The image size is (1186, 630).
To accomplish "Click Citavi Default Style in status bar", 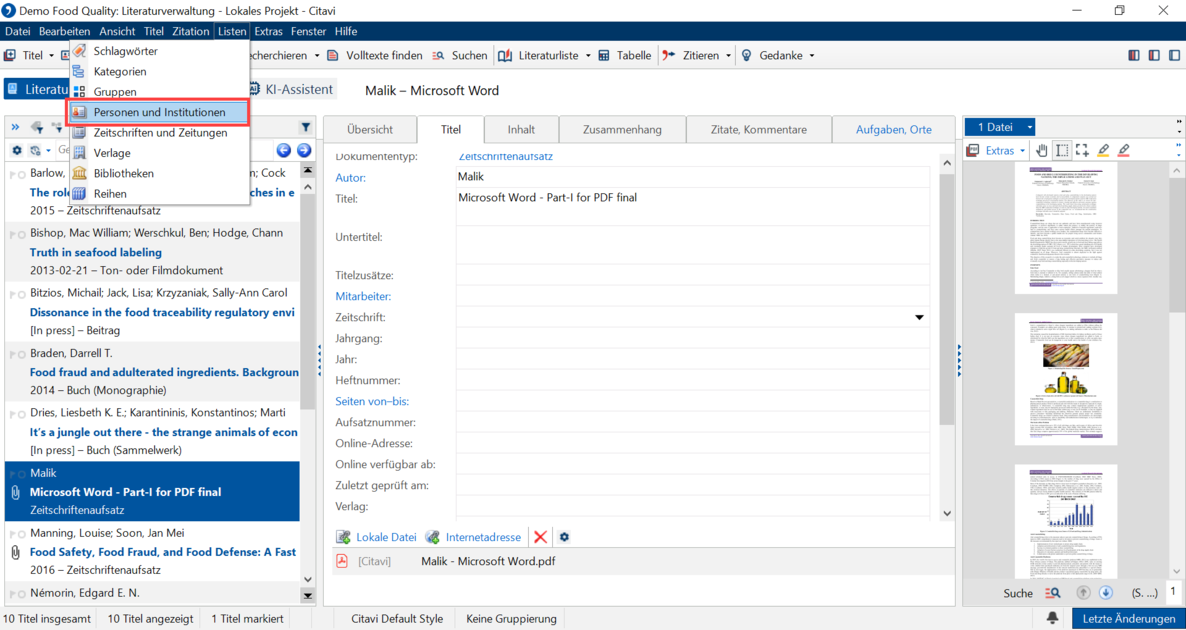I will (x=397, y=619).
